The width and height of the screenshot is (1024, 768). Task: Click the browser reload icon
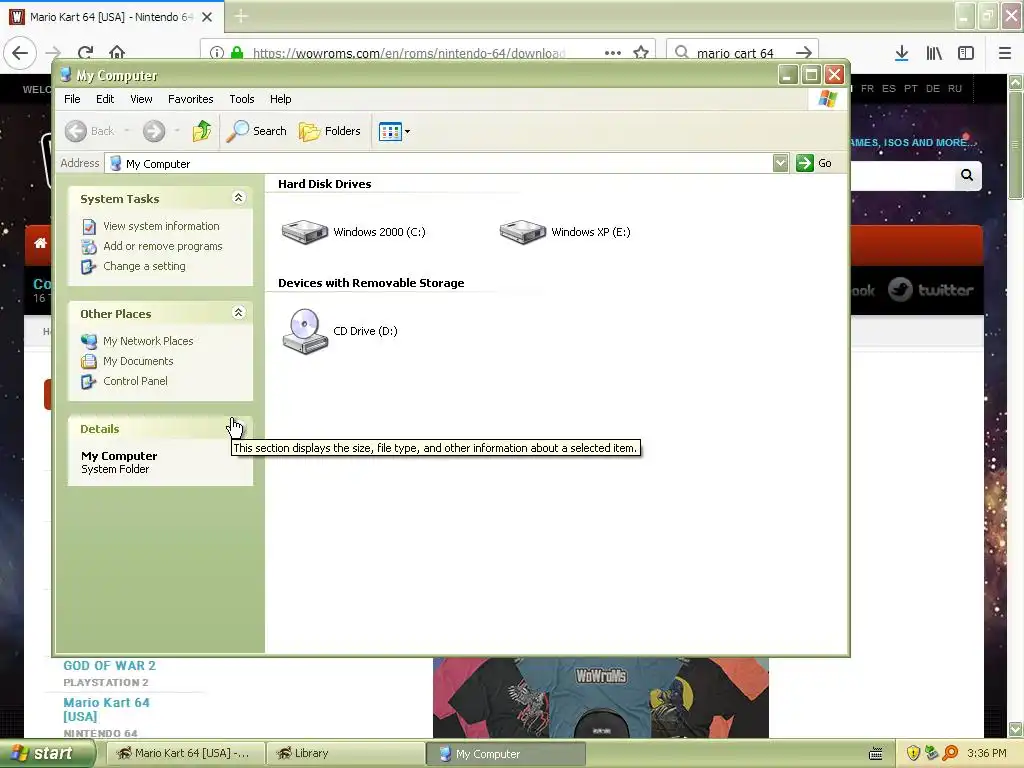(86, 53)
